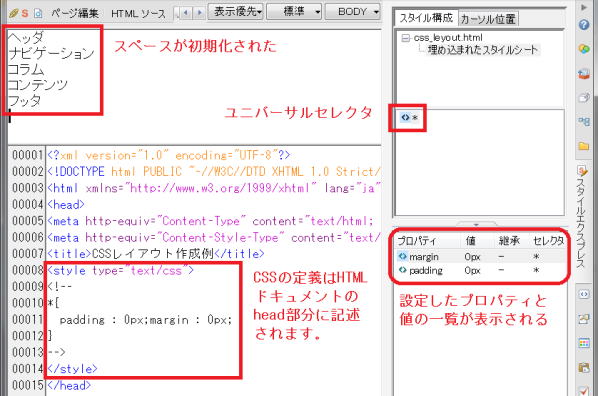The image size is (598, 396).
Task: Click フッタ in the page preview
Action: pos(24,101)
